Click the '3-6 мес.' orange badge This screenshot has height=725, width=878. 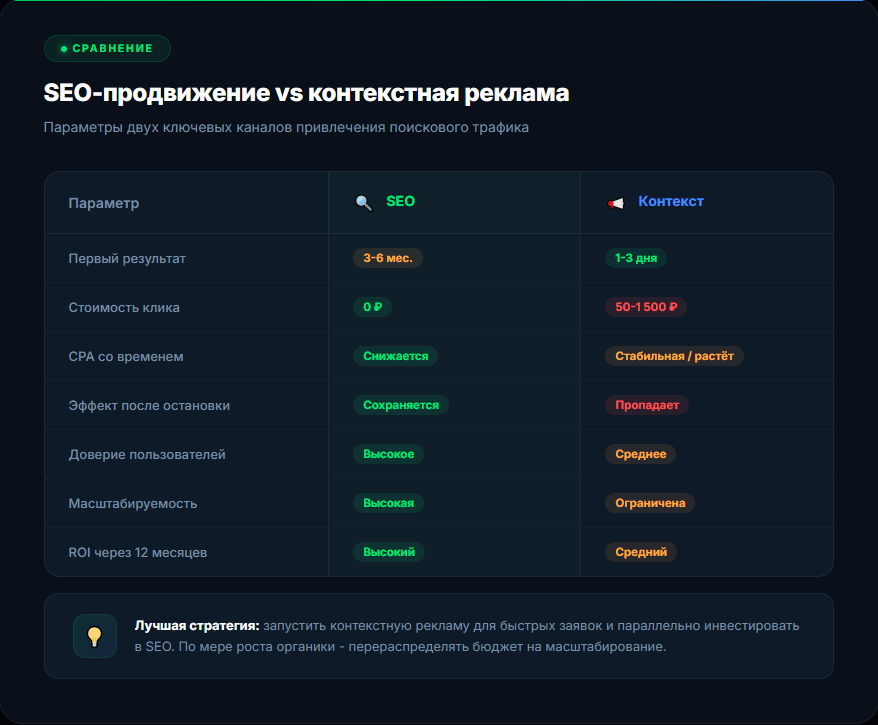[x=388, y=258]
